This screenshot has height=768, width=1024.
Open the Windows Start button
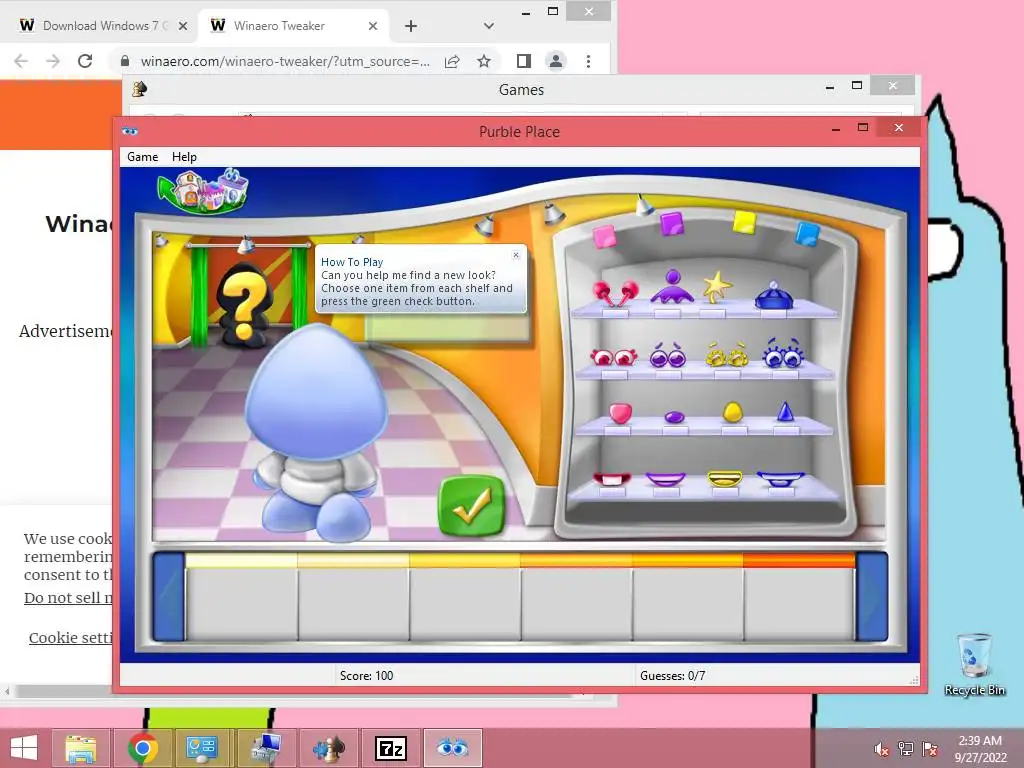24,748
